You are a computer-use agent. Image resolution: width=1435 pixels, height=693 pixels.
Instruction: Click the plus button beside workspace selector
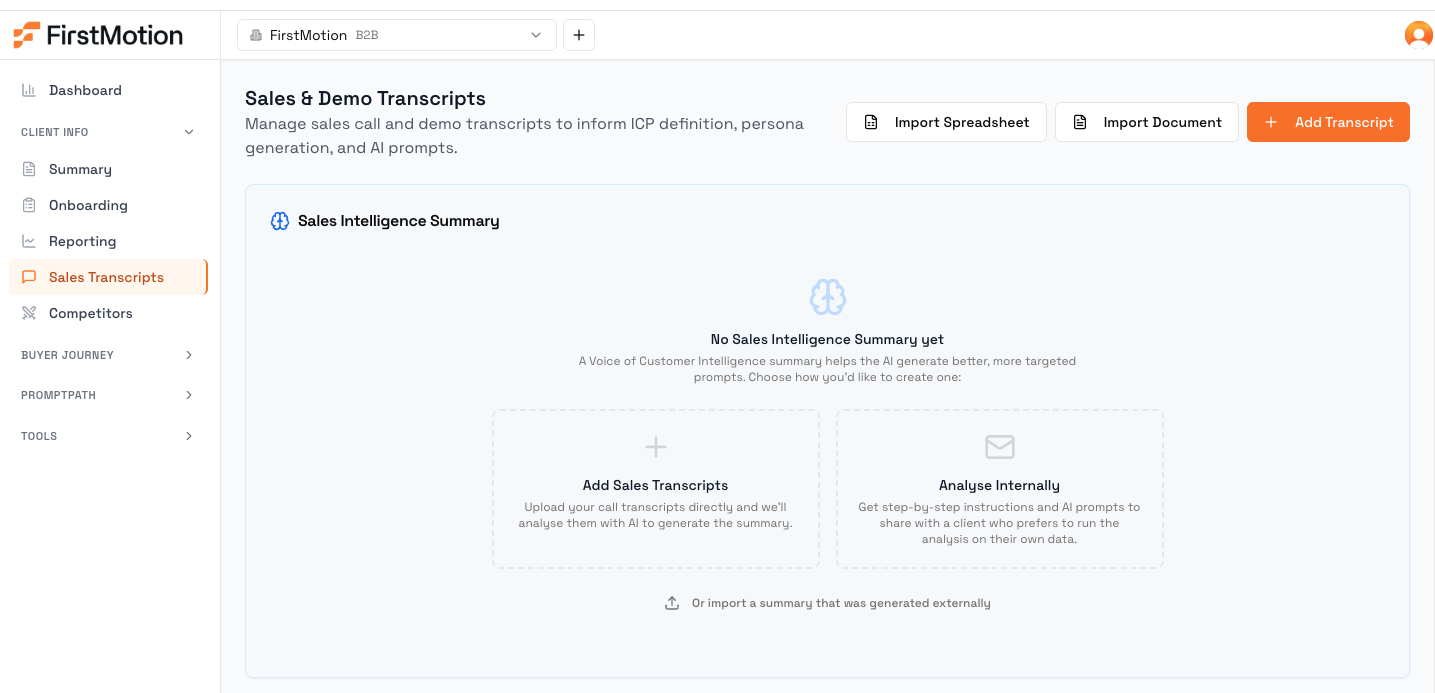[x=579, y=35]
